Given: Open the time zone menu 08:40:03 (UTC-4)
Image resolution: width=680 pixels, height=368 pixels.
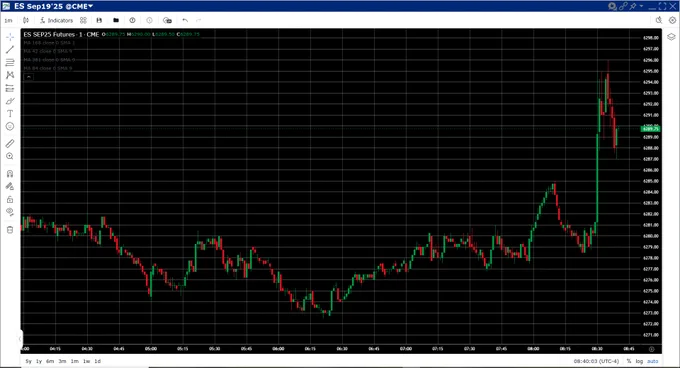Looking at the screenshot, I should click(596, 361).
